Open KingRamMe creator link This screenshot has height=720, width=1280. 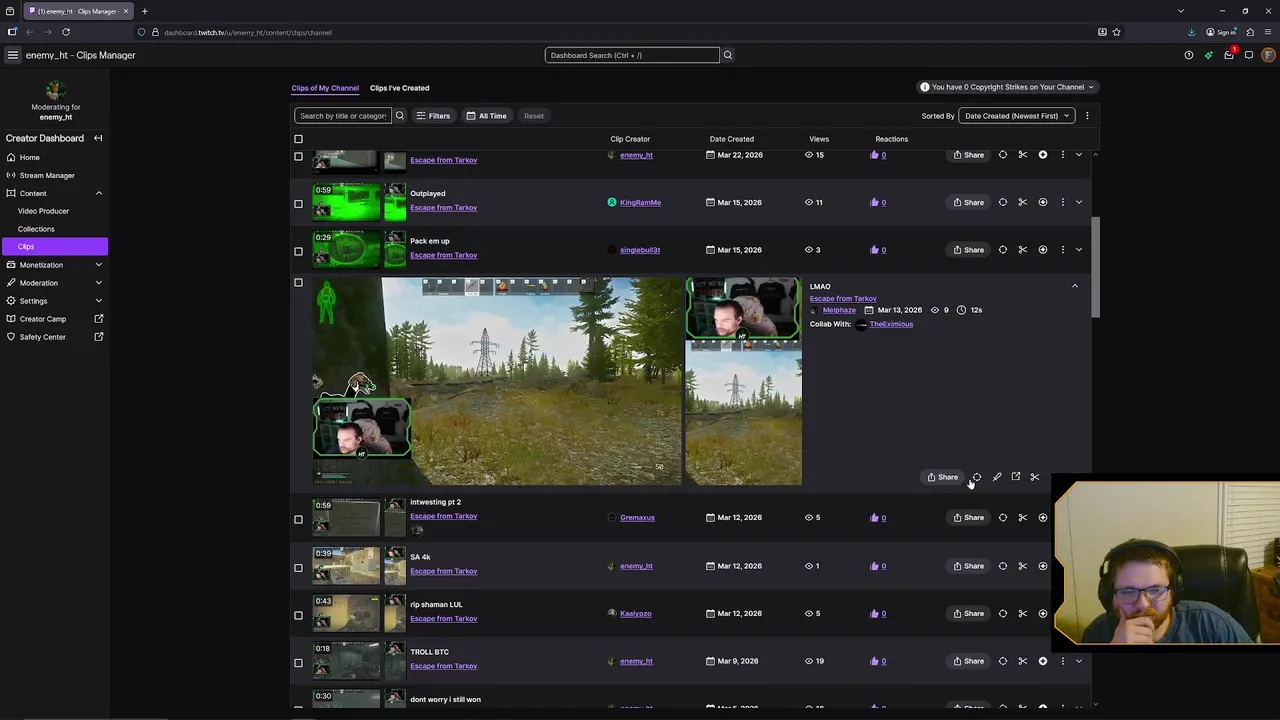pyautogui.click(x=640, y=202)
